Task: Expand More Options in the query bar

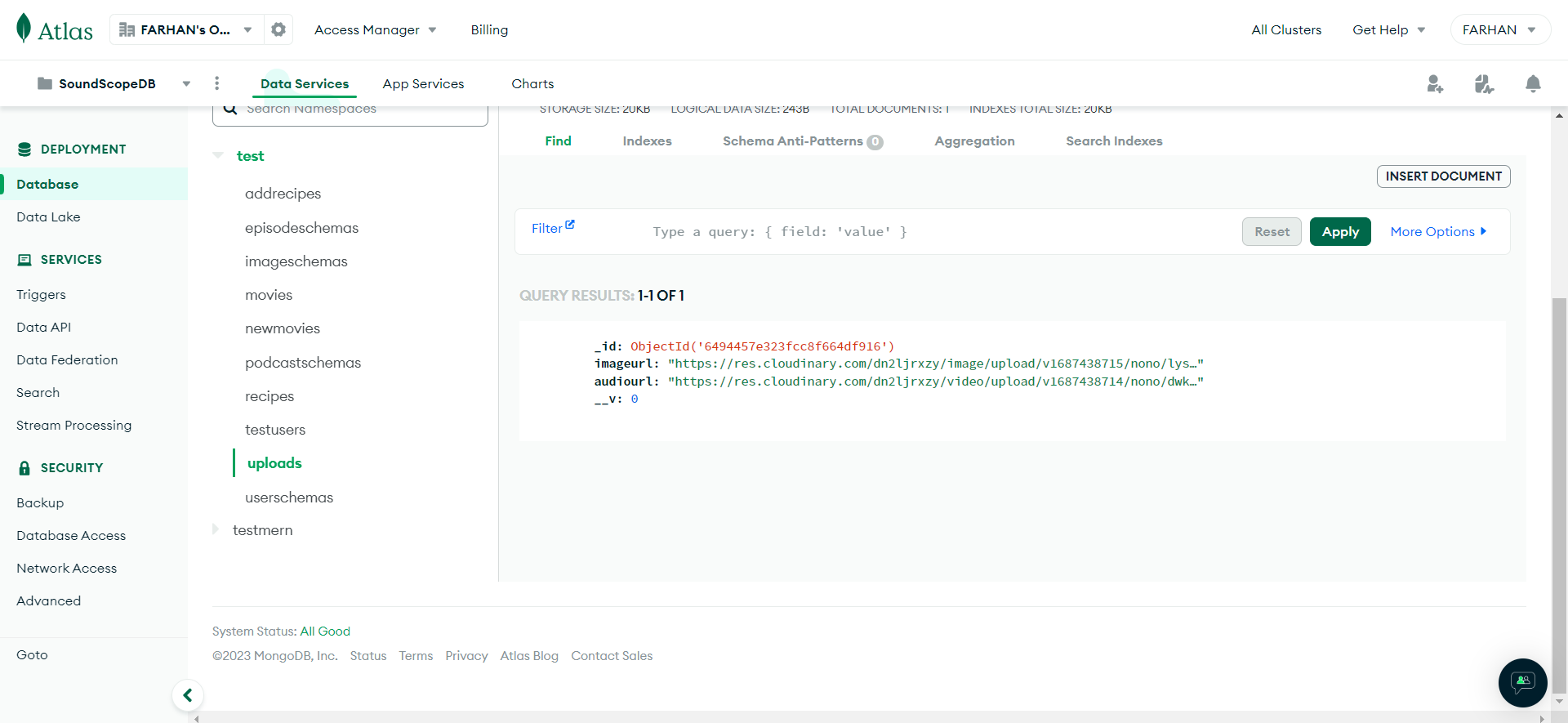Action: coord(1438,232)
